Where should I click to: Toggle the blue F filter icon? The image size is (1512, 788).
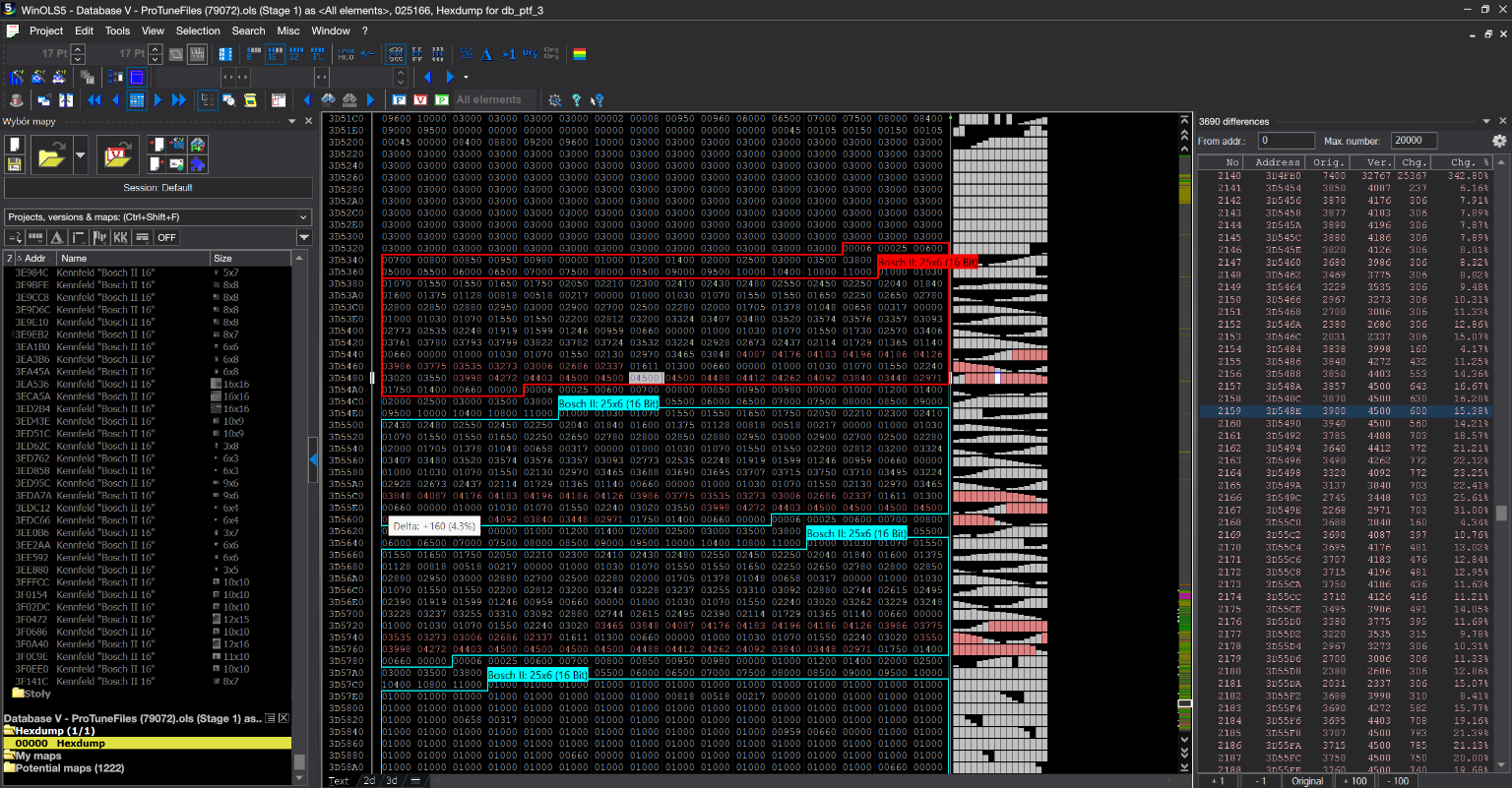[x=399, y=100]
